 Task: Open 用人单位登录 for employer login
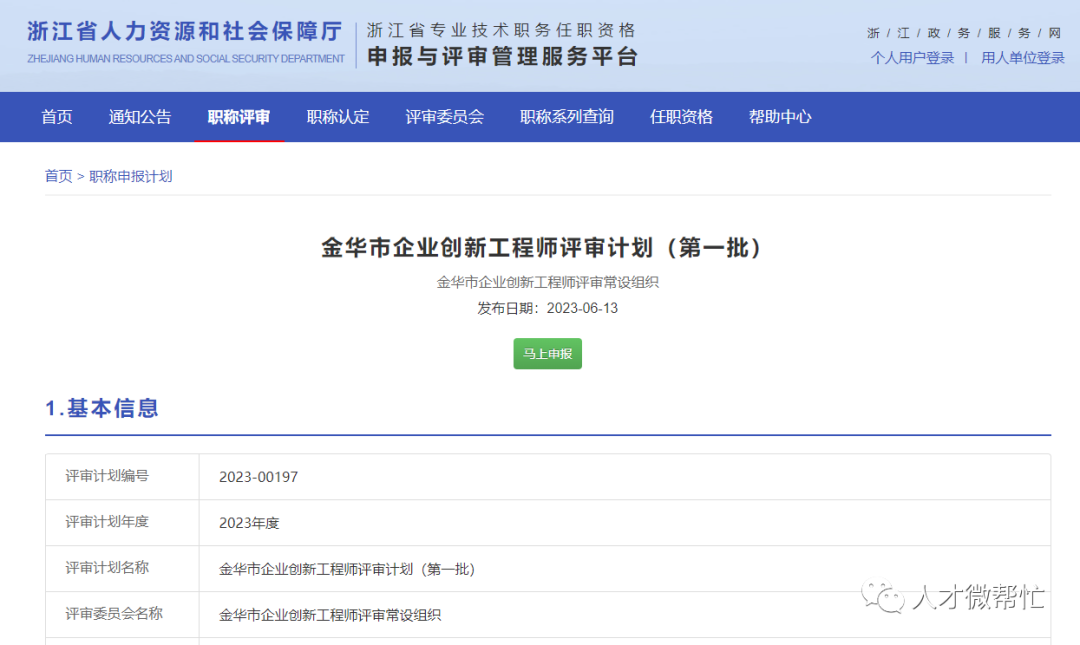[x=1022, y=57]
